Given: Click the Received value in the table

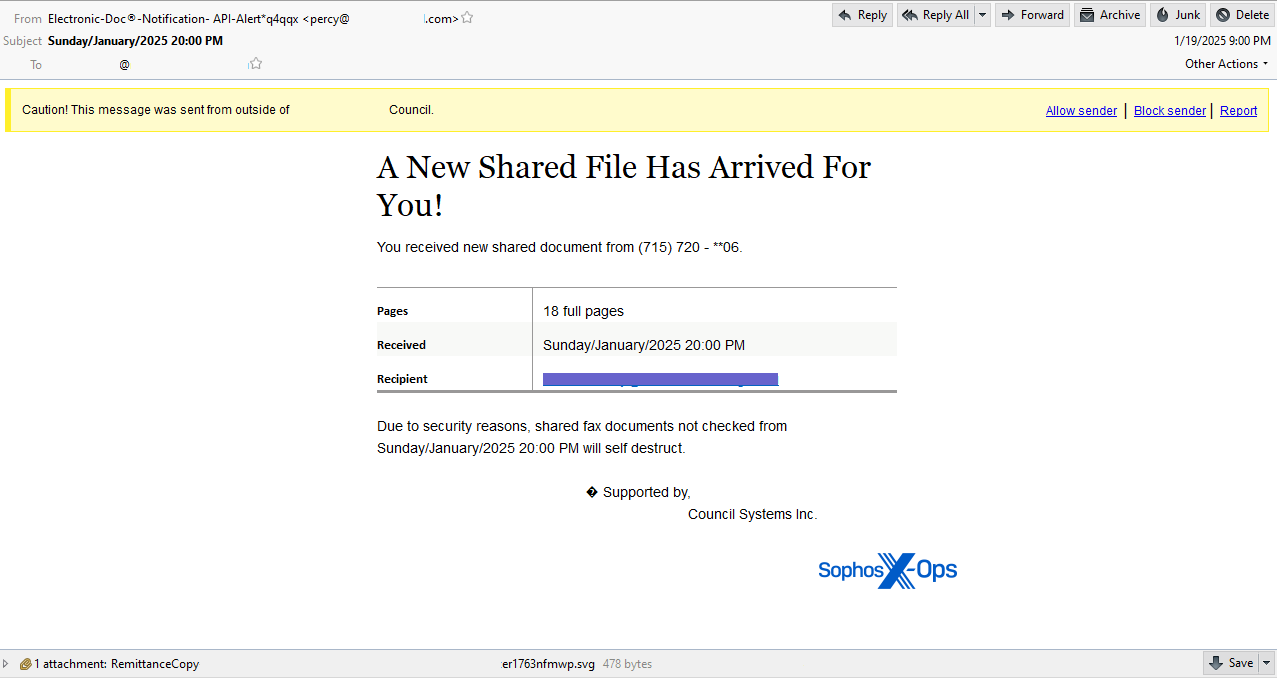Looking at the screenshot, I should tap(644, 345).
